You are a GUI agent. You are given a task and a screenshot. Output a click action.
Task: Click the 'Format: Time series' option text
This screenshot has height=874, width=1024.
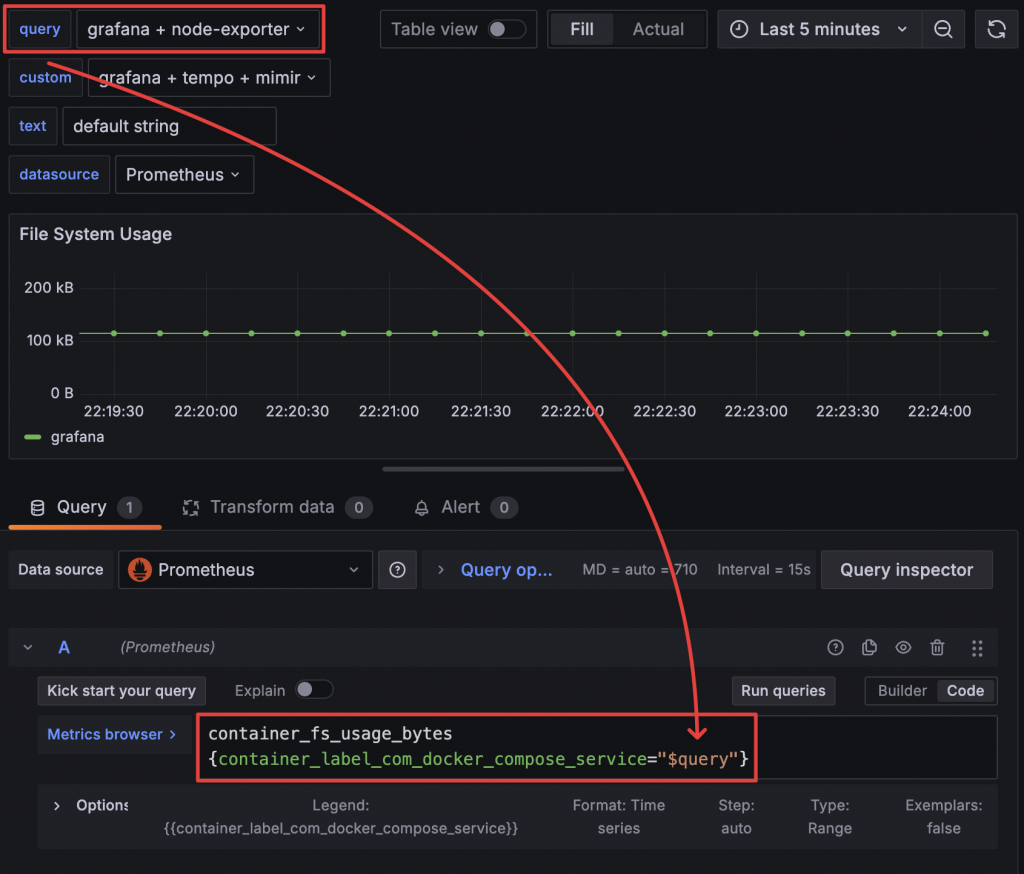coord(618,817)
